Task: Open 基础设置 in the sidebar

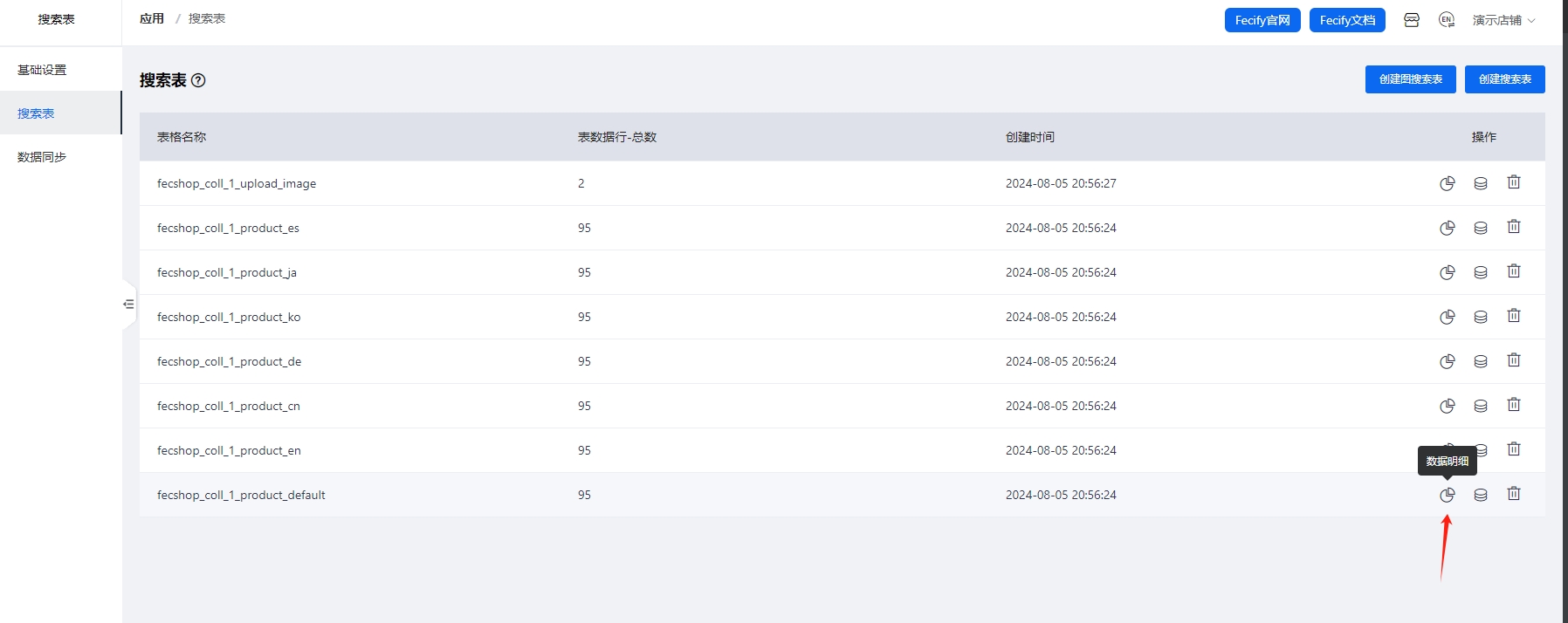Action: [60, 70]
